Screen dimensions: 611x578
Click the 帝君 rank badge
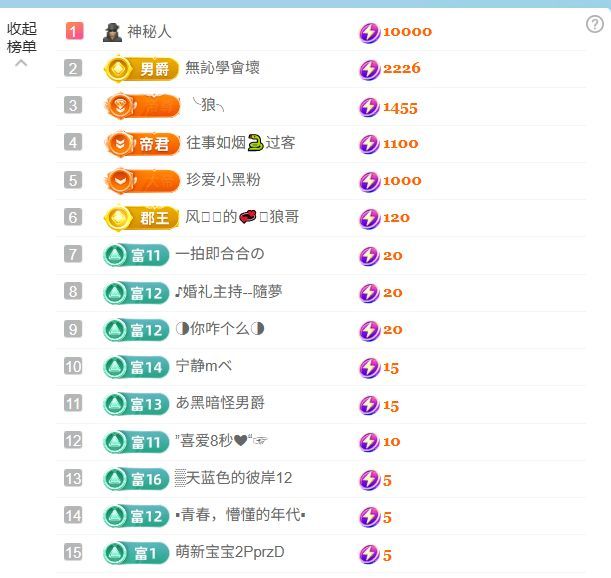[x=142, y=143]
